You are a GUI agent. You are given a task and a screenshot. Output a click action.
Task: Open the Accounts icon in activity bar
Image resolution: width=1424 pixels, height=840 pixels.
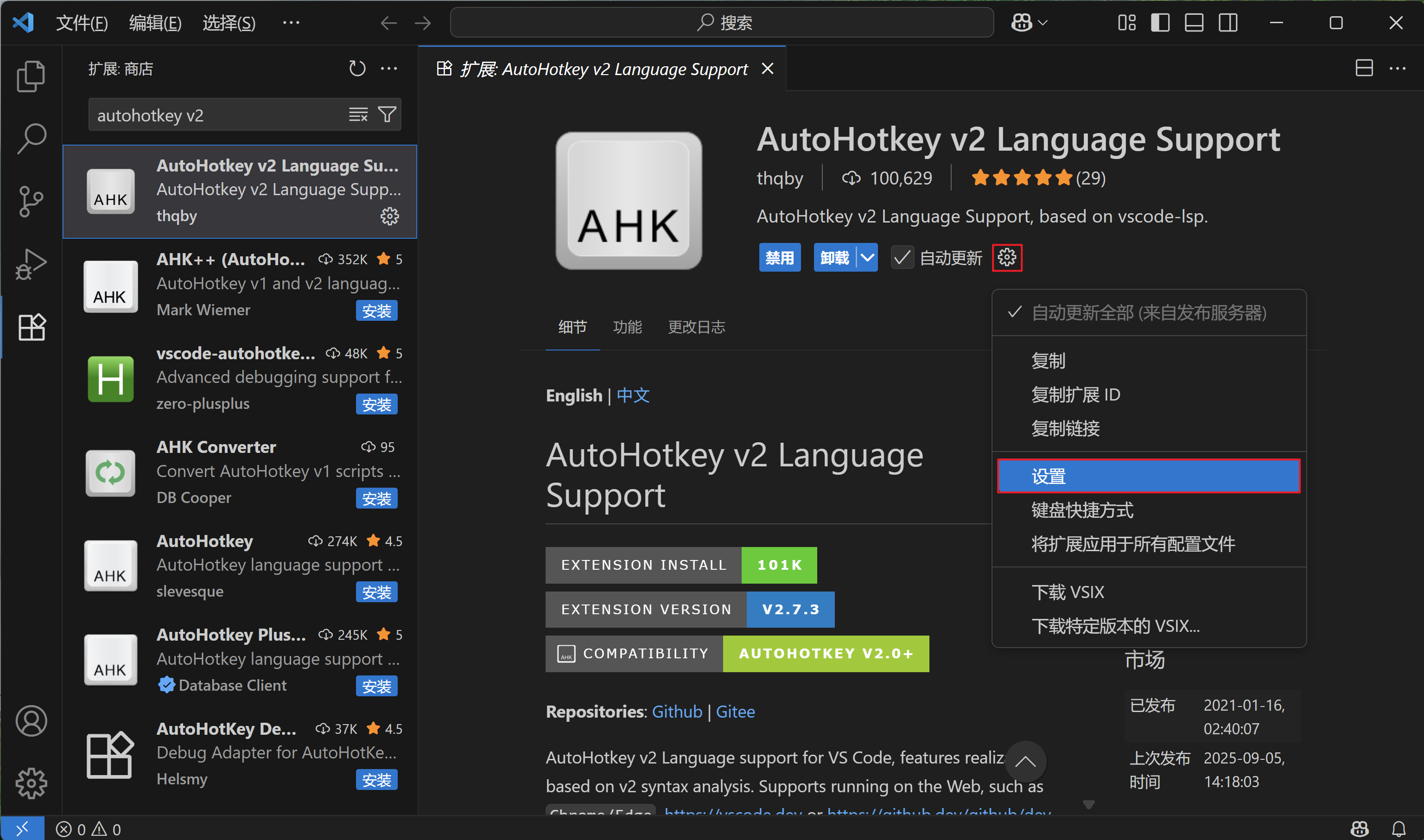[x=31, y=721]
